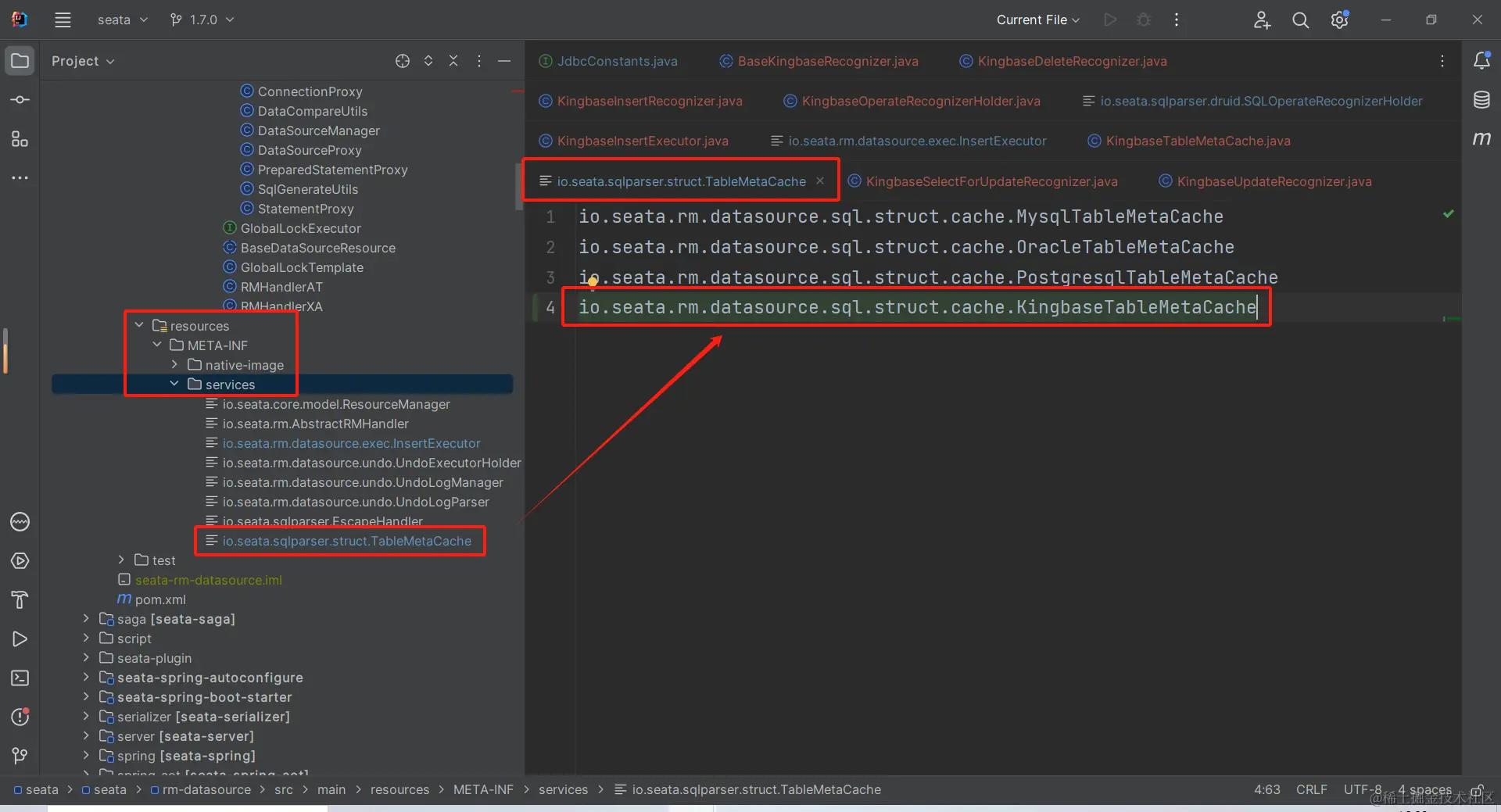Screen dimensions: 1501x812
Task: Open the Structure tool window
Action: click(20, 139)
